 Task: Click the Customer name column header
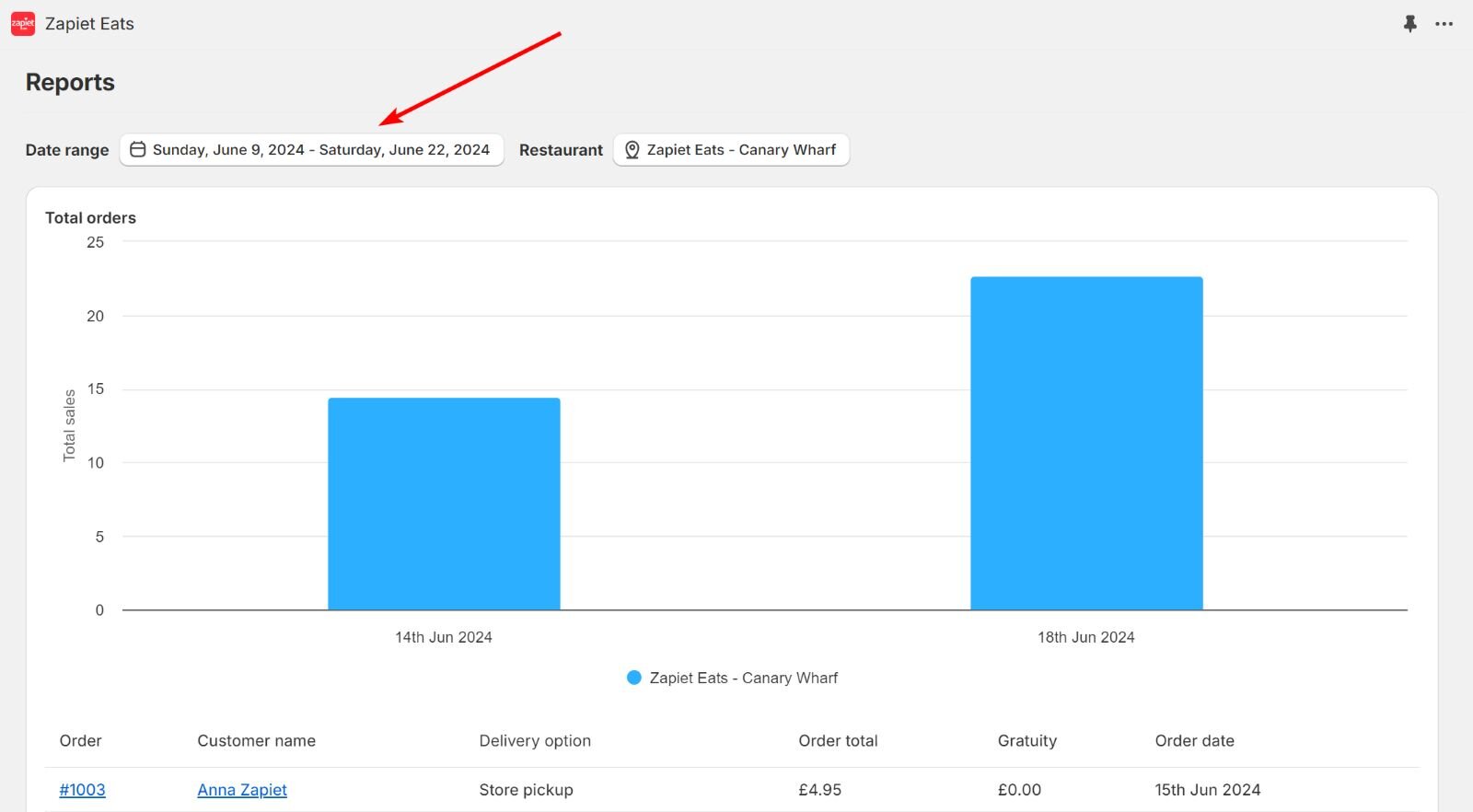(x=256, y=741)
